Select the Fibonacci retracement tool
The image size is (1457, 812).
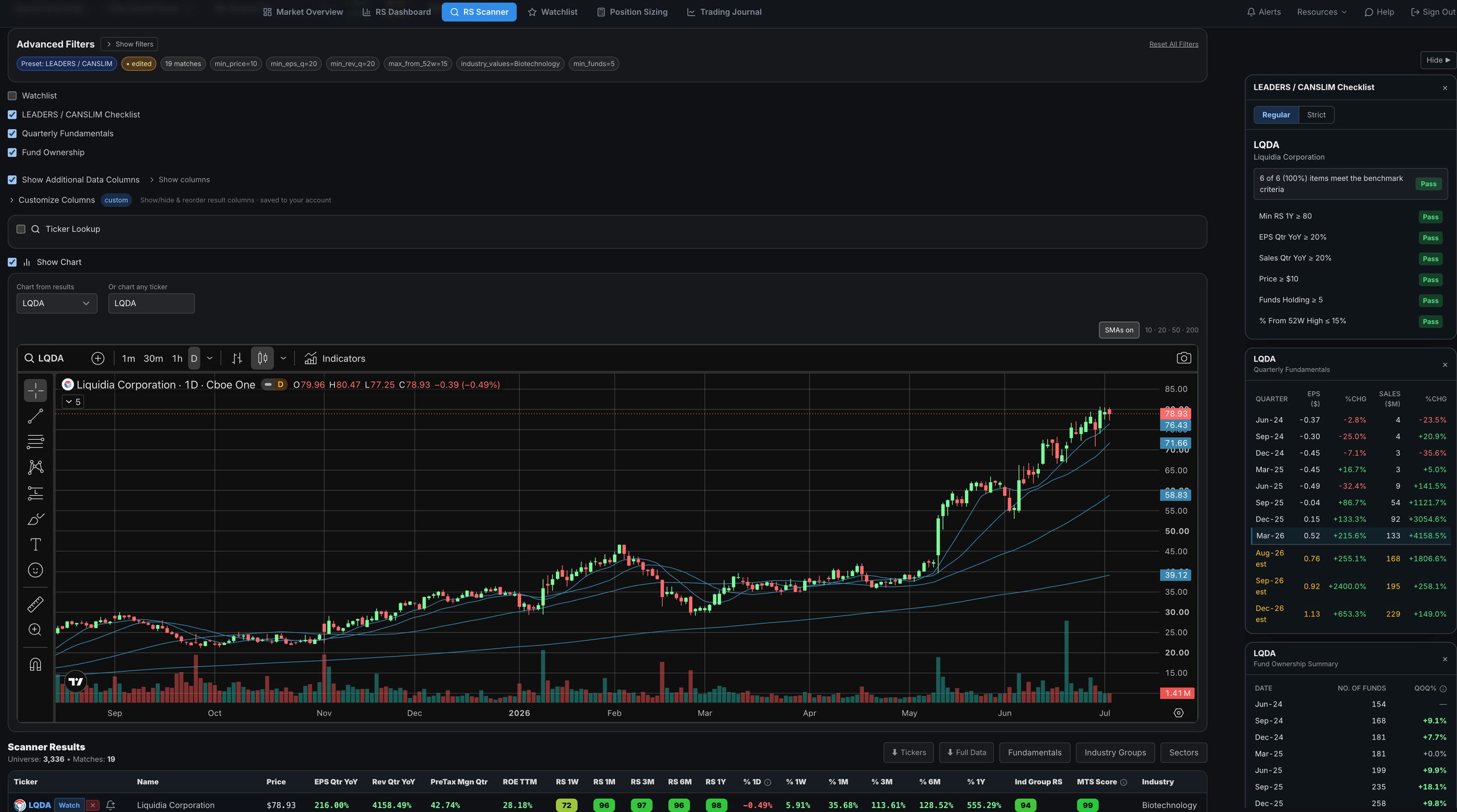(x=36, y=442)
